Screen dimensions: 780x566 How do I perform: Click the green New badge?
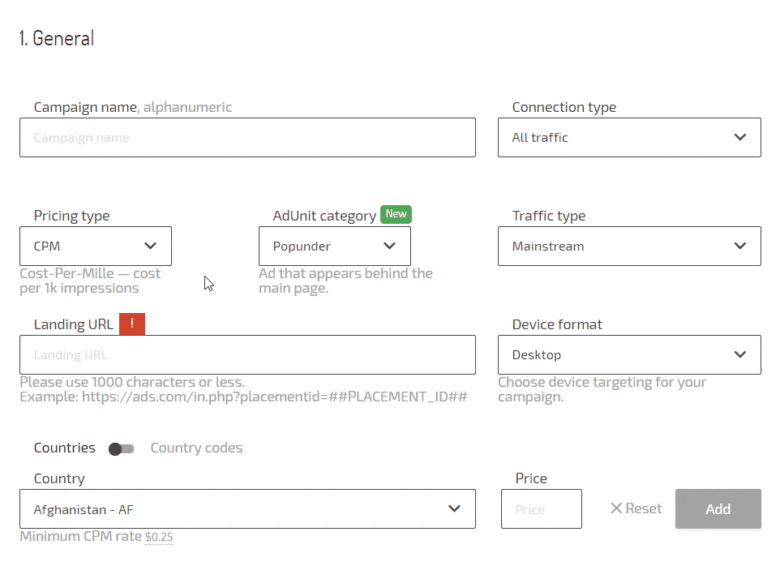(396, 214)
